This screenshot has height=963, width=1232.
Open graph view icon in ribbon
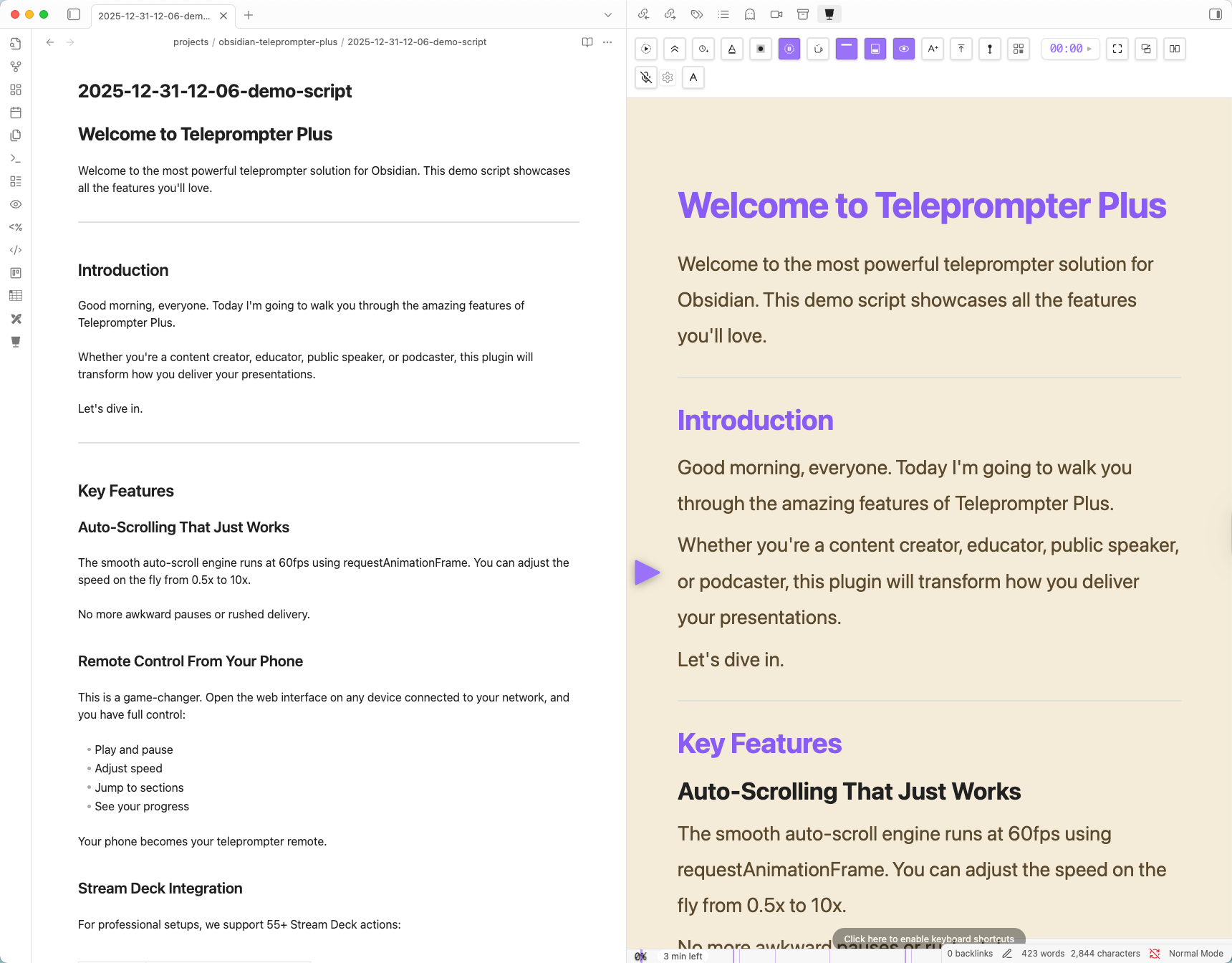click(16, 67)
